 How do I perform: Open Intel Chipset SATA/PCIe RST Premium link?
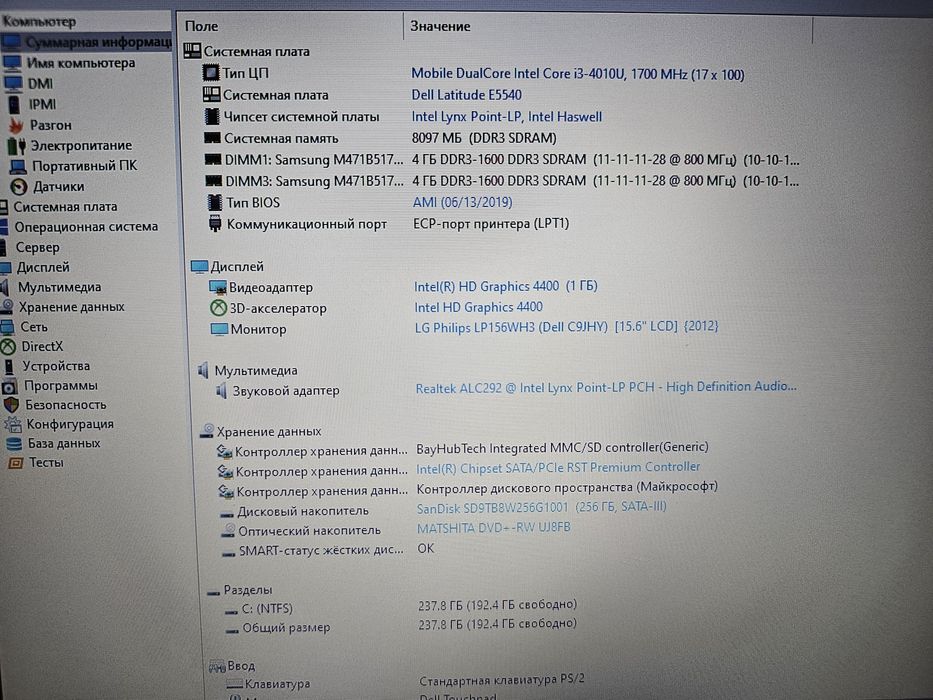tap(558, 468)
